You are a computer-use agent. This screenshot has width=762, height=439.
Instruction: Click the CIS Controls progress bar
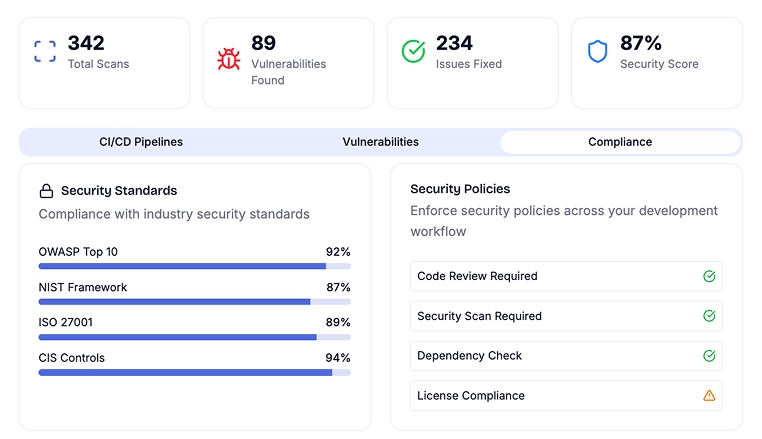tap(194, 372)
